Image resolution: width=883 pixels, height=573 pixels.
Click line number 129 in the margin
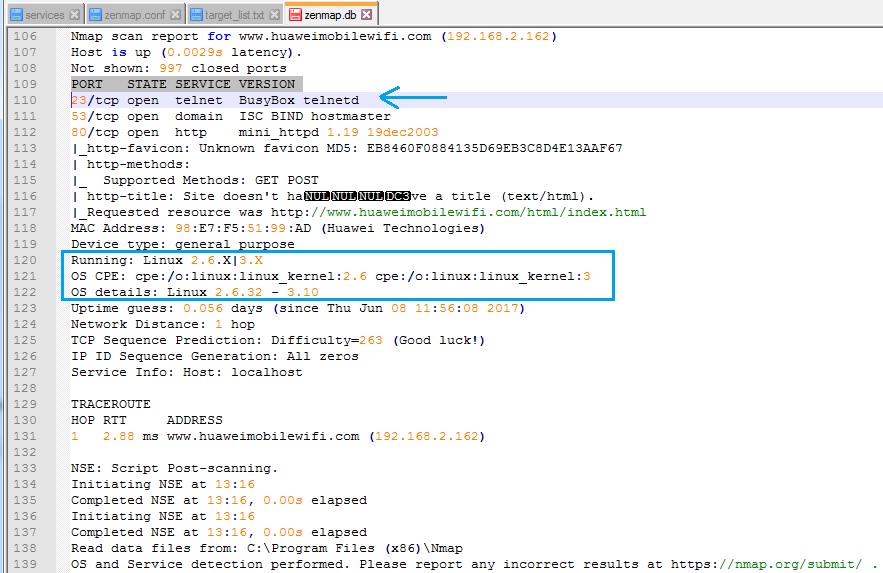point(25,404)
